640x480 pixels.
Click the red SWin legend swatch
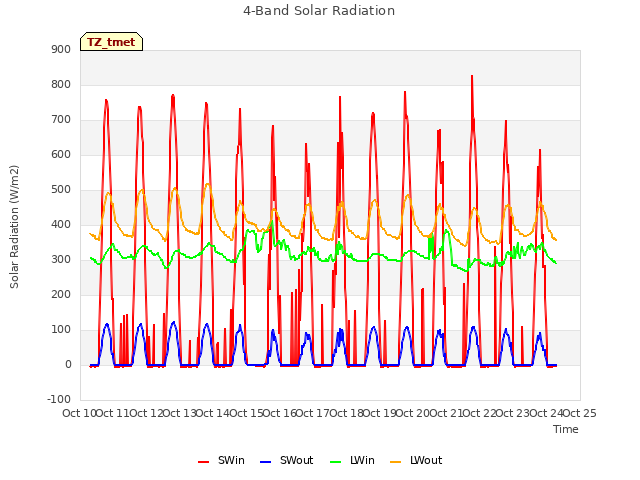(204, 462)
